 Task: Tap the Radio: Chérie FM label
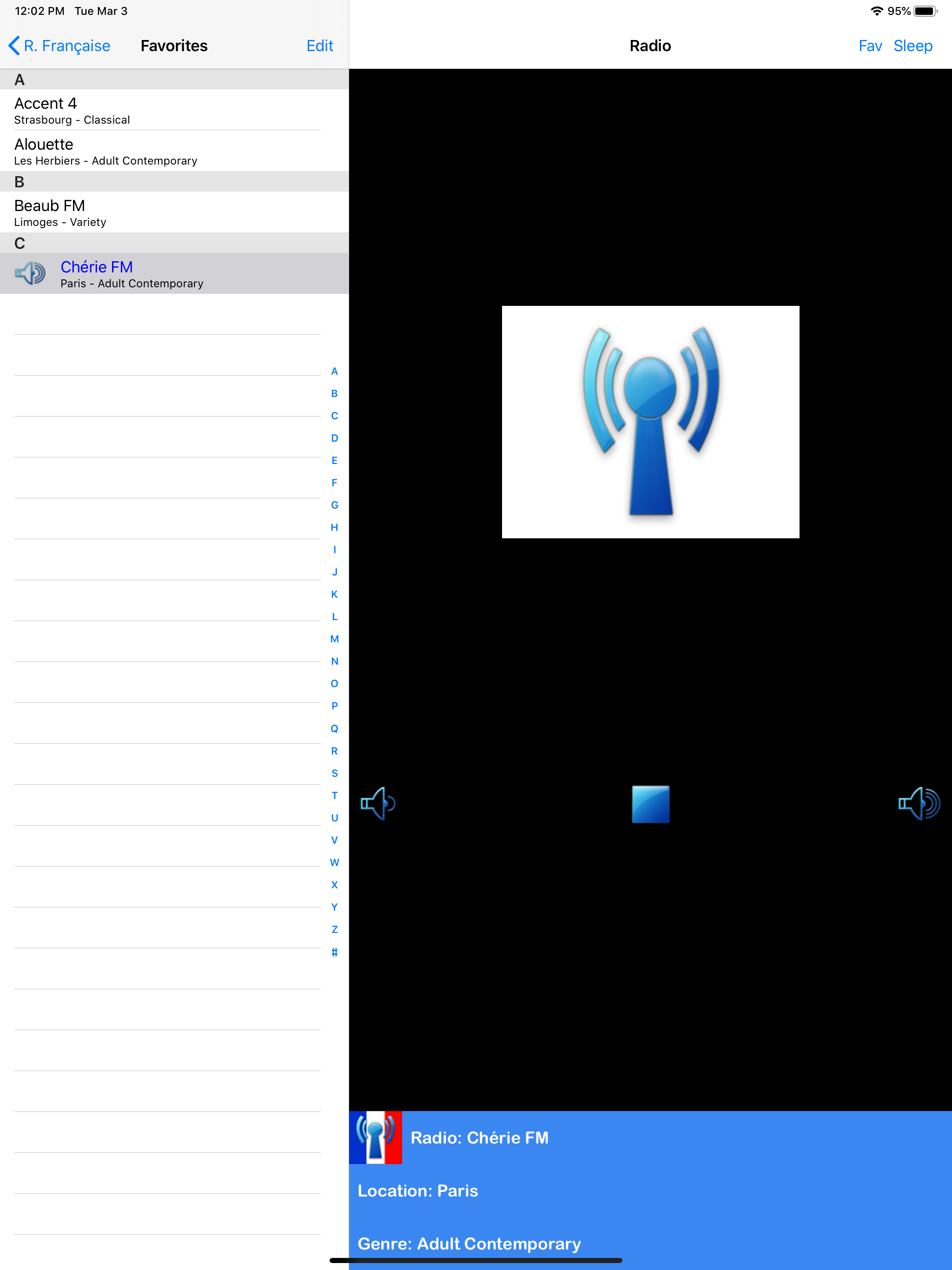click(x=479, y=1138)
